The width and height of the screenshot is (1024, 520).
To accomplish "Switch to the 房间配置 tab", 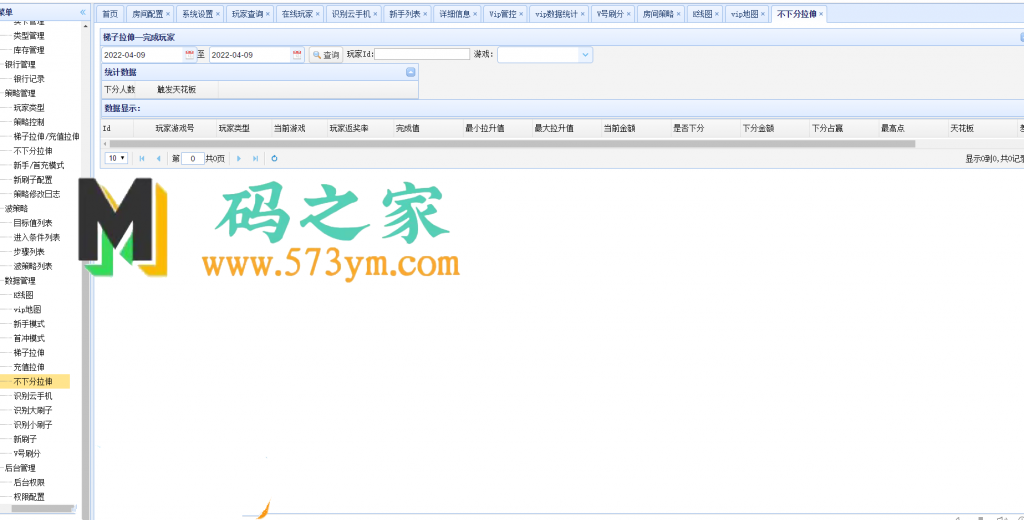I will click(148, 14).
